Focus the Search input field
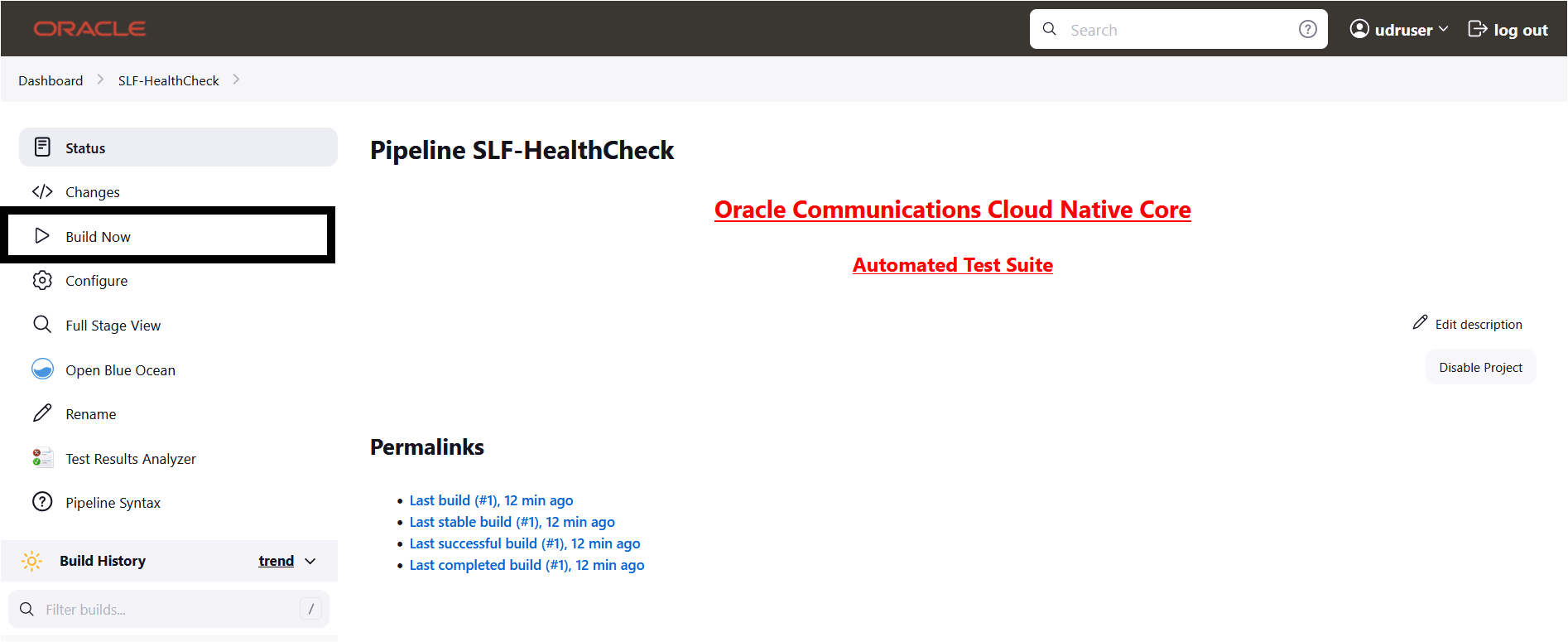This screenshot has height=642, width=1568. 1179,29
